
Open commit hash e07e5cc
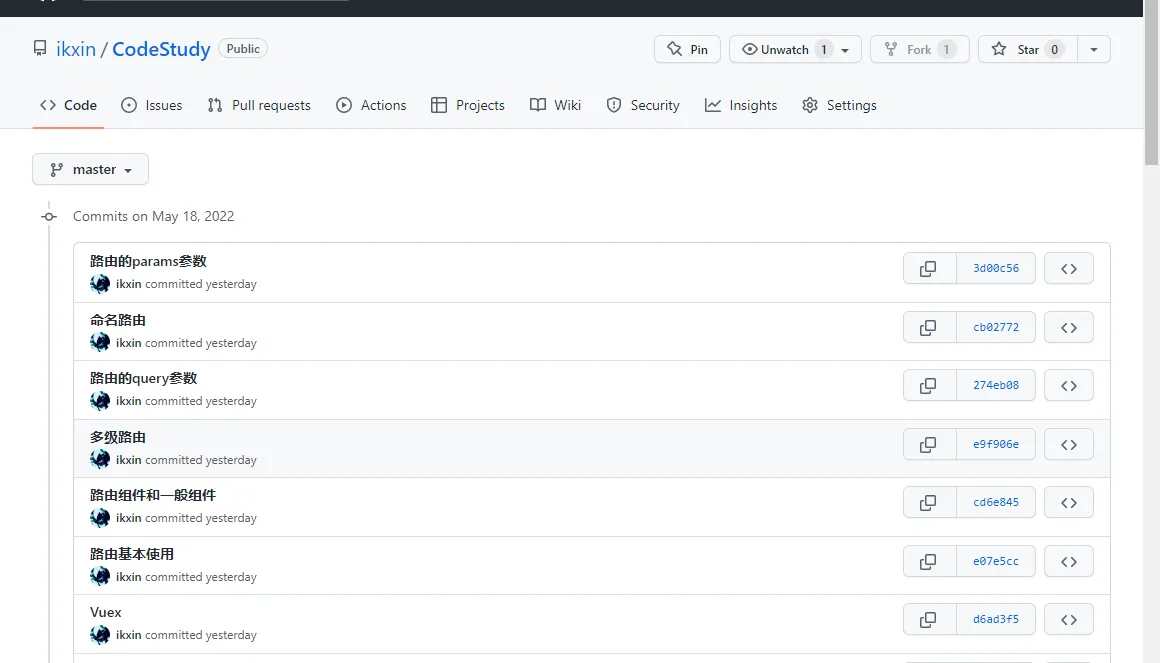coord(996,562)
